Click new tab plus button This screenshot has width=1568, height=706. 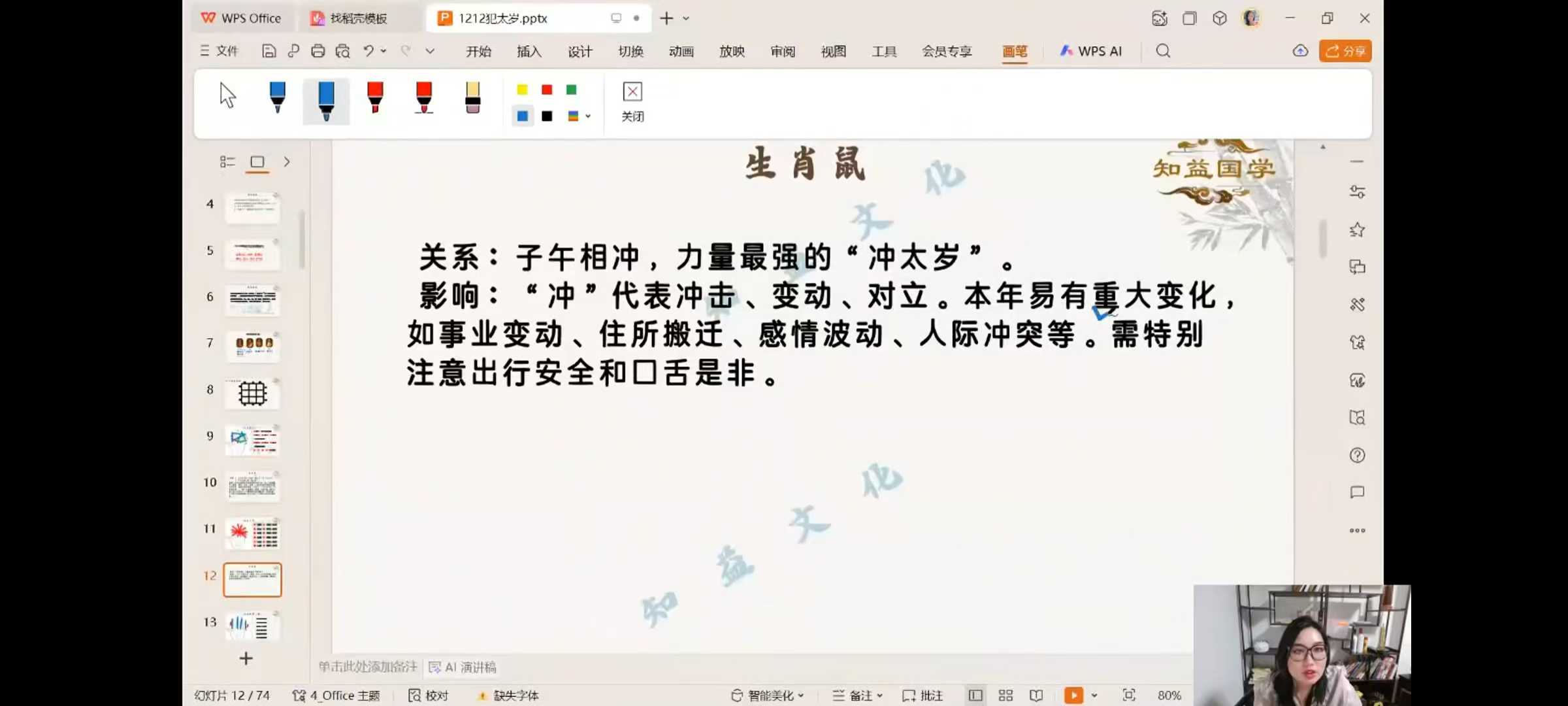(666, 18)
